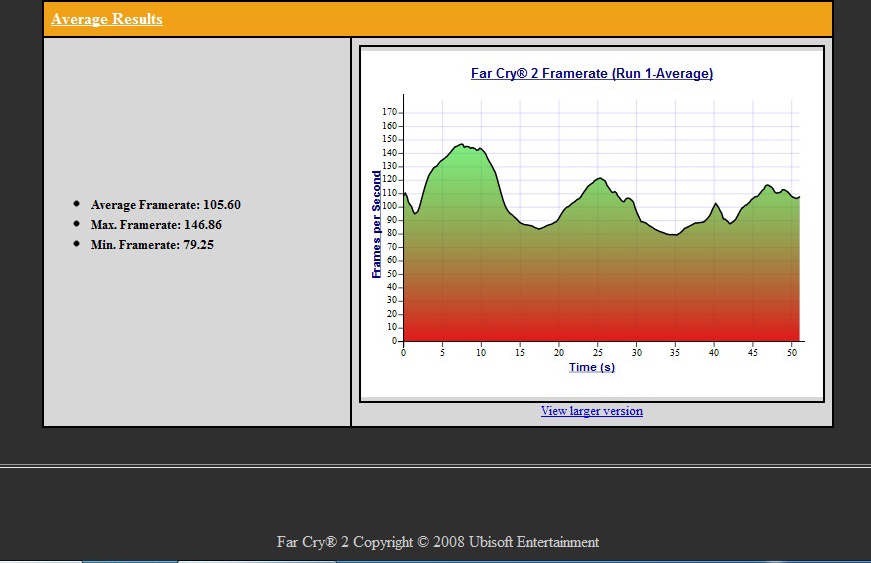Select the Max. Framerate 146.86 entry
This screenshot has height=563, width=871.
pyautogui.click(x=156, y=225)
